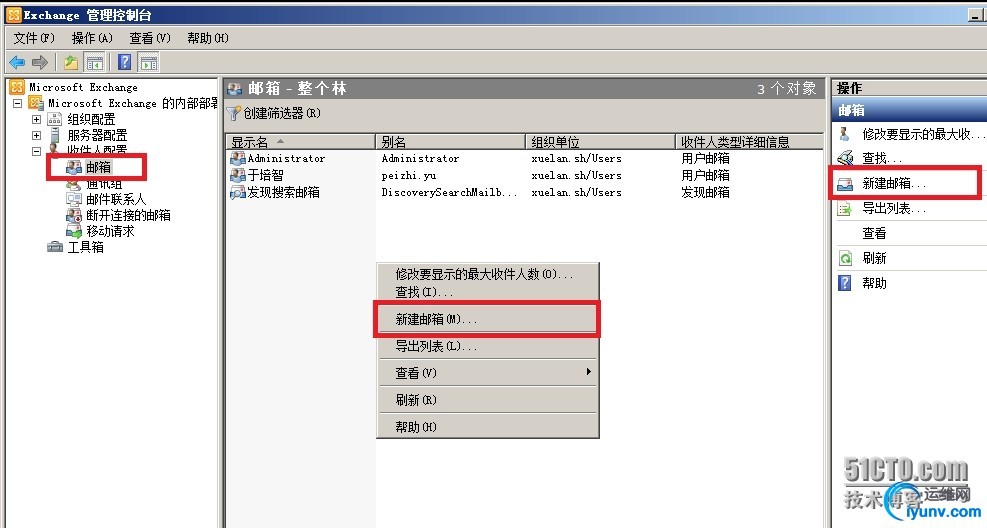Image resolution: width=987 pixels, height=528 pixels.
Task: Open the 帮助(H) menu in menu bar
Action: click(x=208, y=38)
